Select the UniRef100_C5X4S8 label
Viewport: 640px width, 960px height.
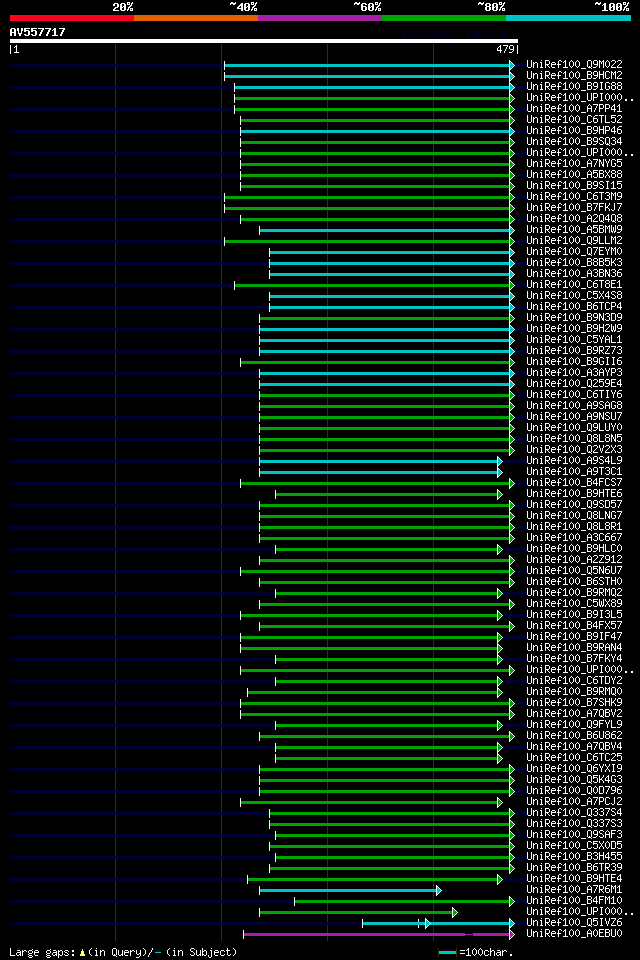574,296
